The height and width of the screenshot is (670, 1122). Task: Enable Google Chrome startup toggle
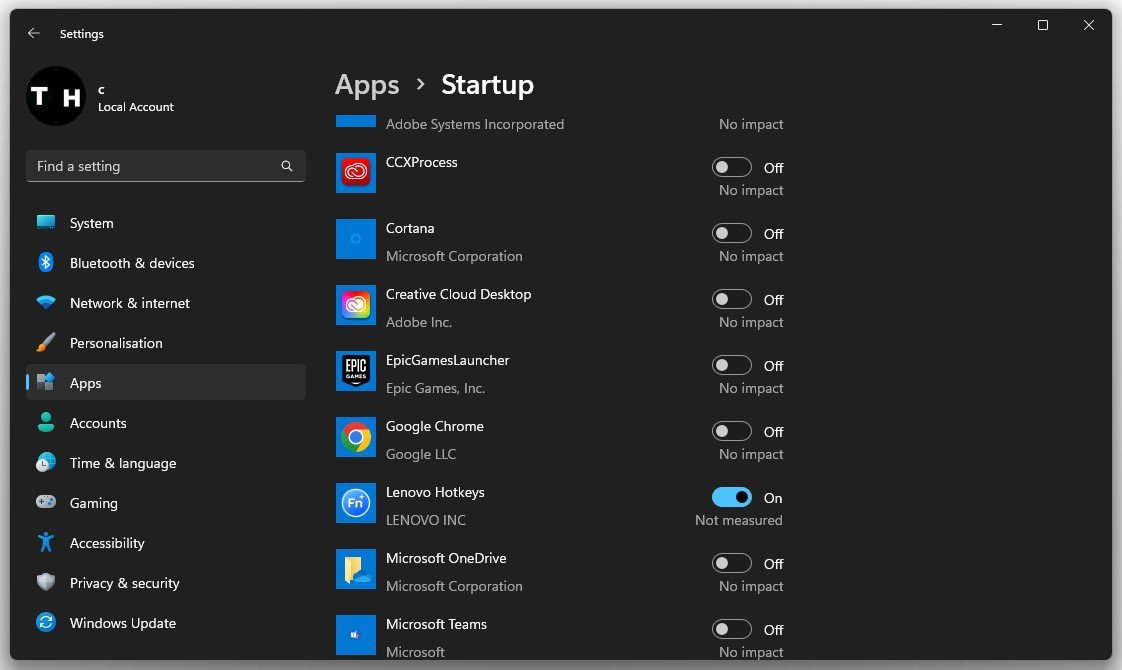[731, 431]
